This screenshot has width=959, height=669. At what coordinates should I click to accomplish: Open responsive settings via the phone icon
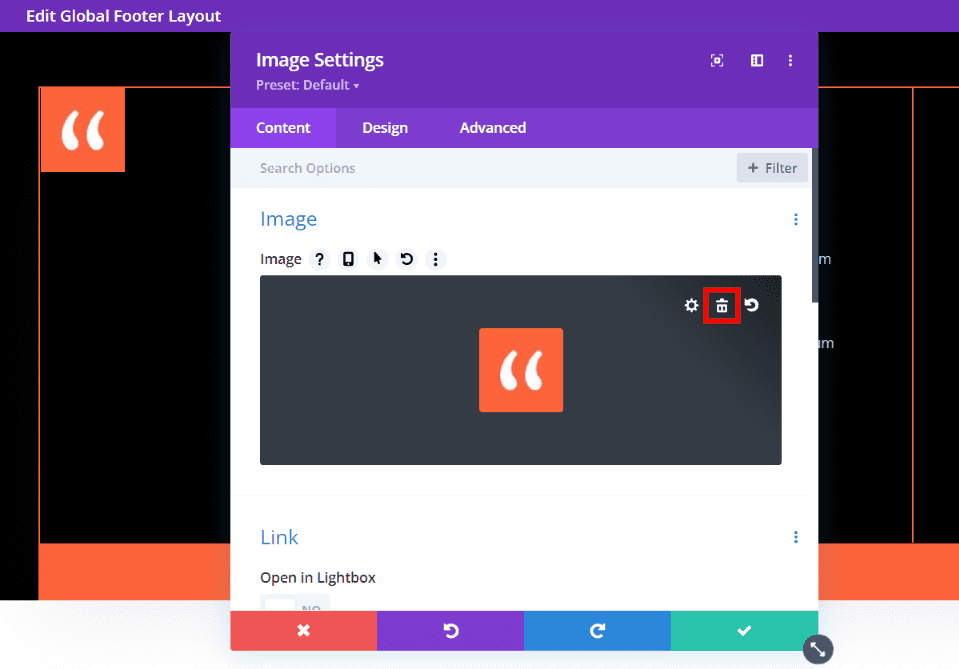pyautogui.click(x=348, y=259)
